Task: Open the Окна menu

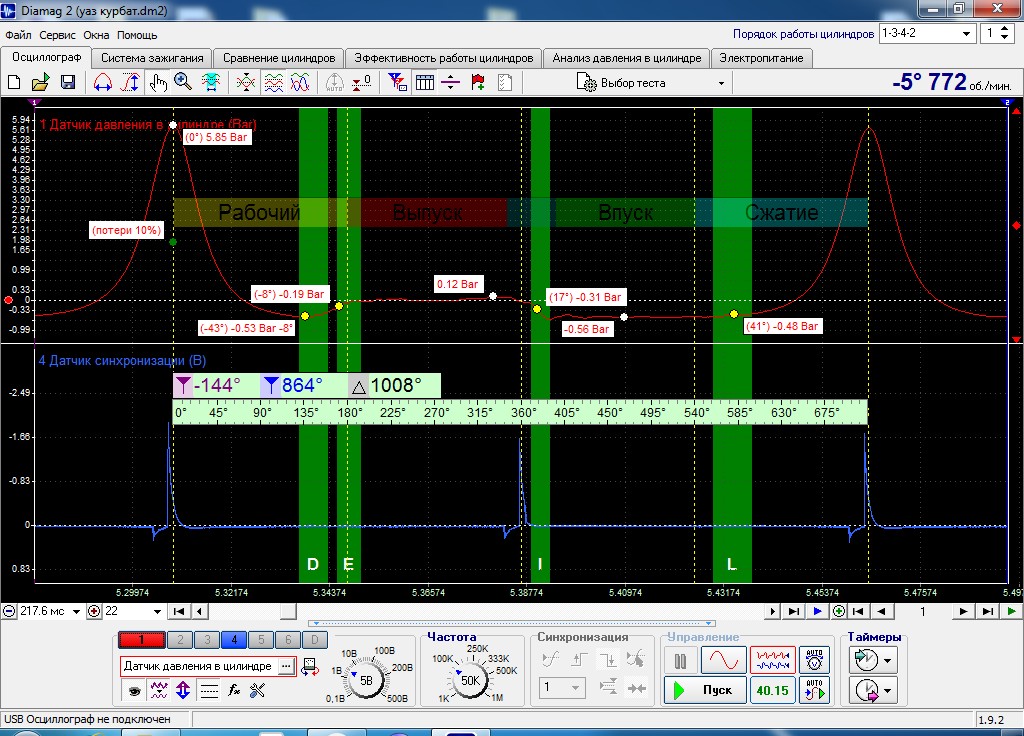Action: pyautogui.click(x=96, y=35)
